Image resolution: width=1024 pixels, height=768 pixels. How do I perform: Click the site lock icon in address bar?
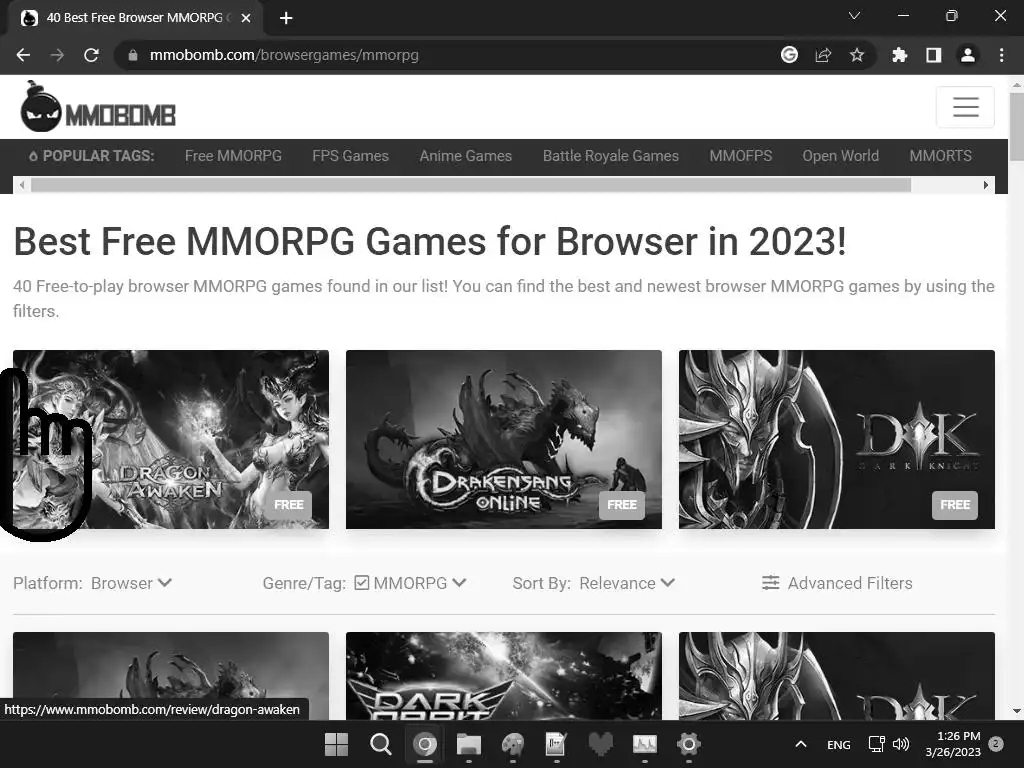pyautogui.click(x=133, y=56)
